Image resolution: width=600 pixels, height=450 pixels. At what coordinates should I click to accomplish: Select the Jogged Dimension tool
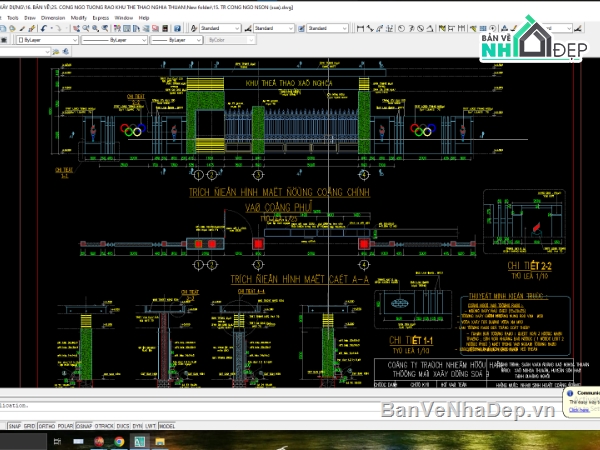click(x=411, y=28)
